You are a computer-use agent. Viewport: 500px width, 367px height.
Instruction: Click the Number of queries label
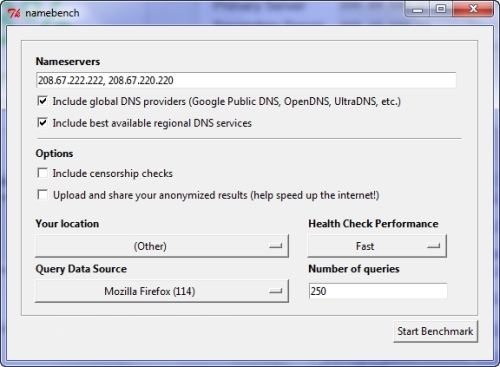(354, 269)
